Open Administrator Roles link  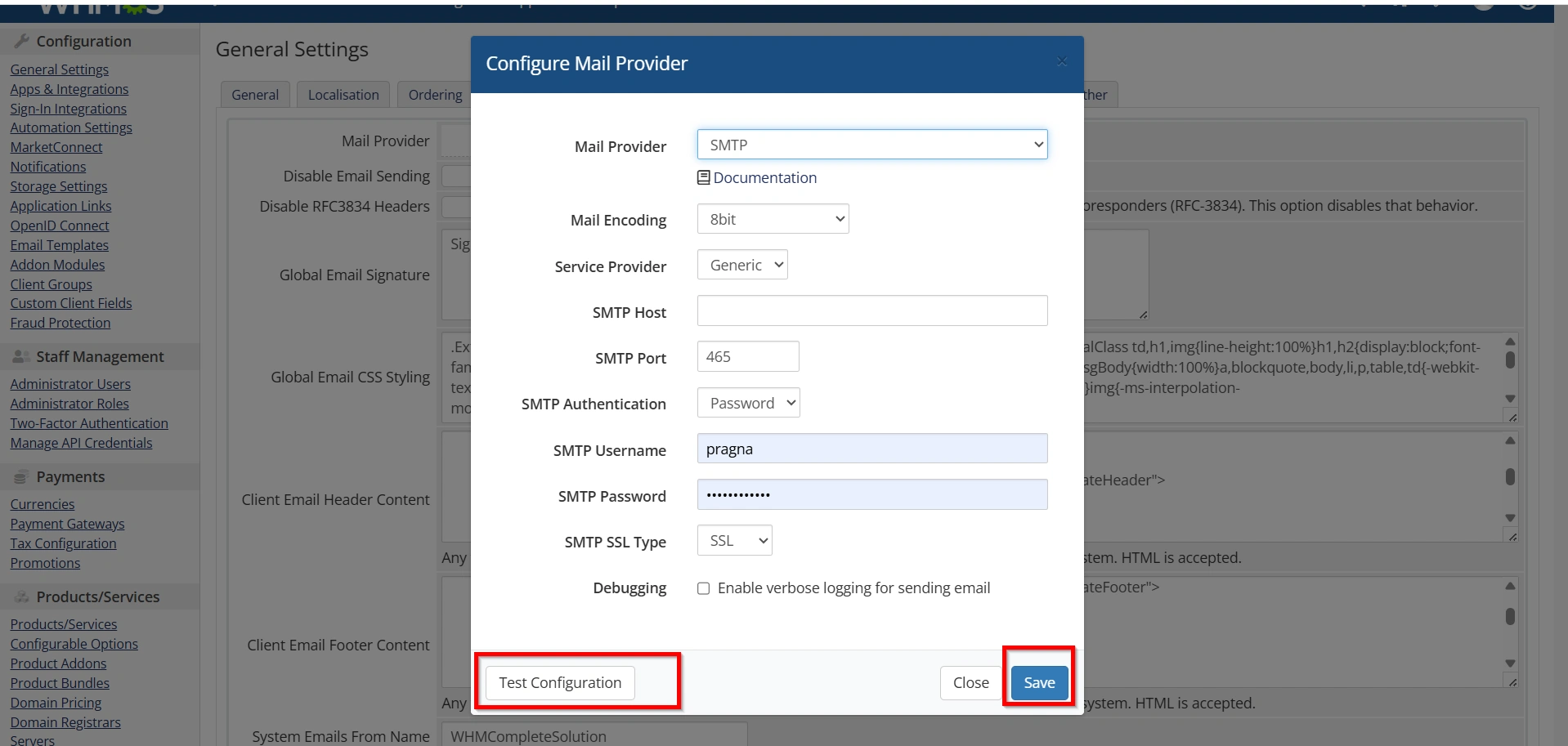coord(69,404)
